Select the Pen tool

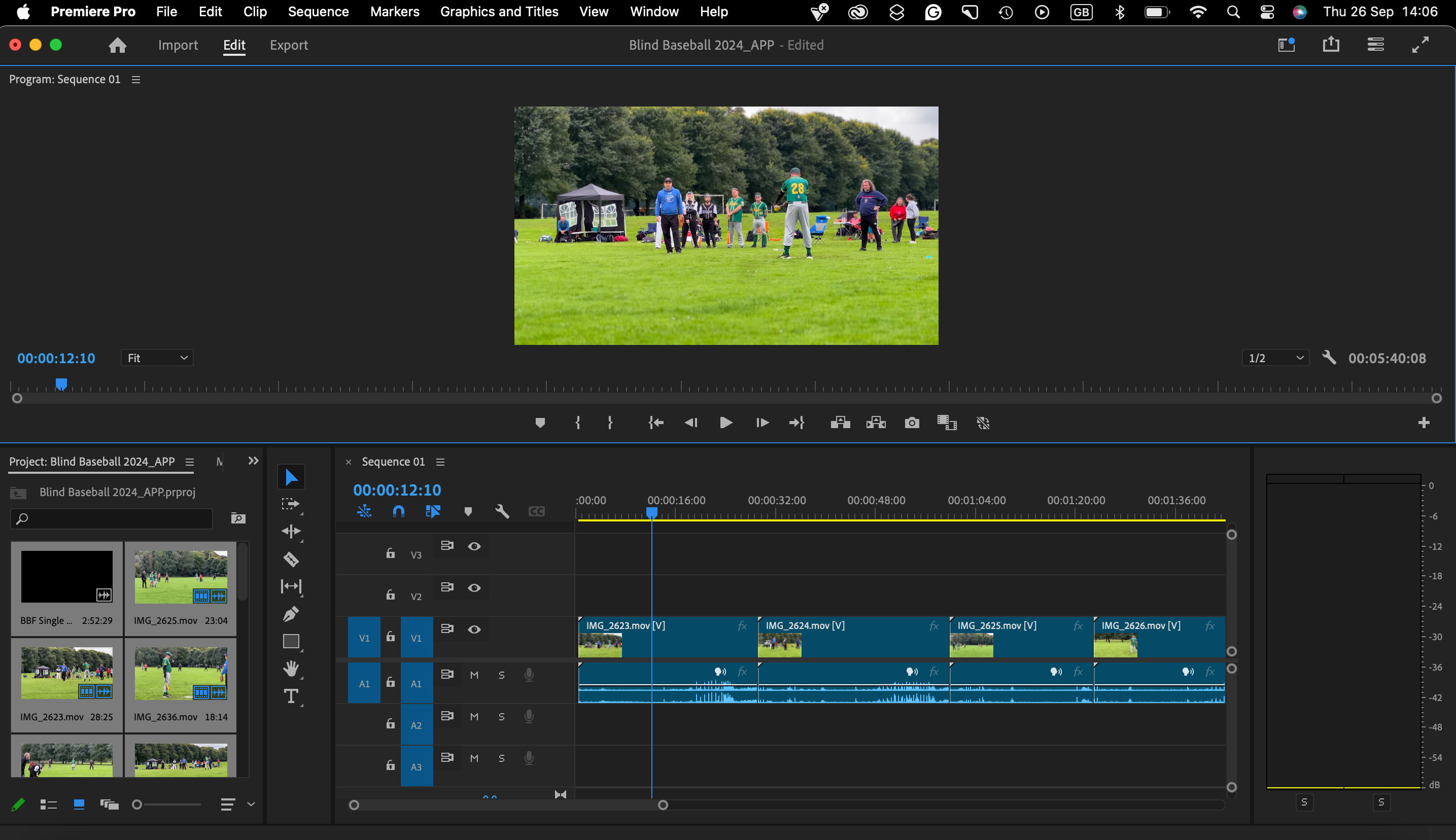point(291,614)
